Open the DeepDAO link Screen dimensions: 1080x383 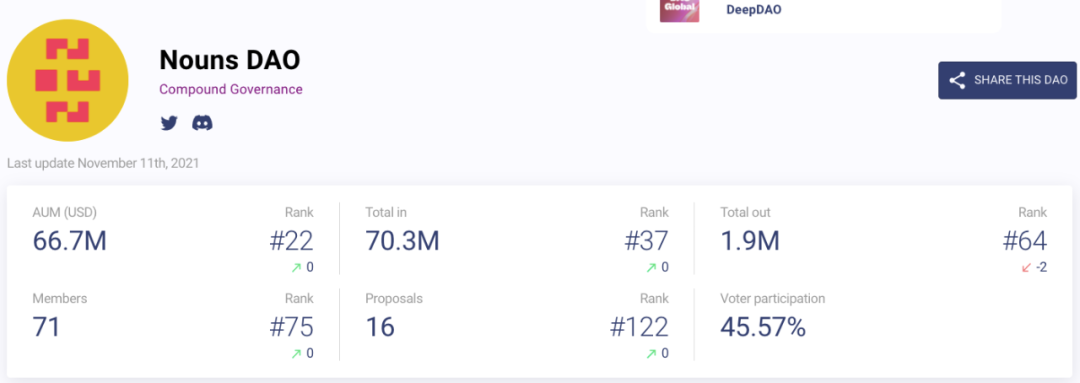[754, 10]
